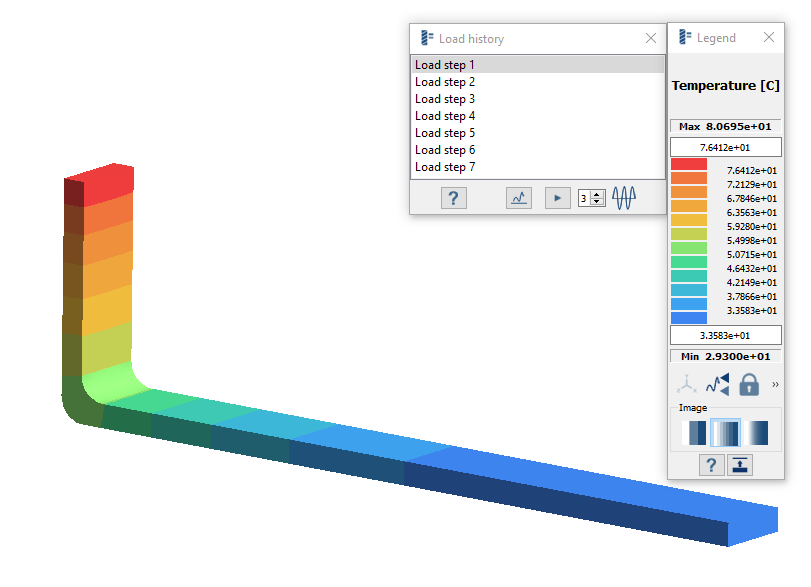
Task: Click the upper limit field 7.6412e+01
Action: pyautogui.click(x=725, y=148)
